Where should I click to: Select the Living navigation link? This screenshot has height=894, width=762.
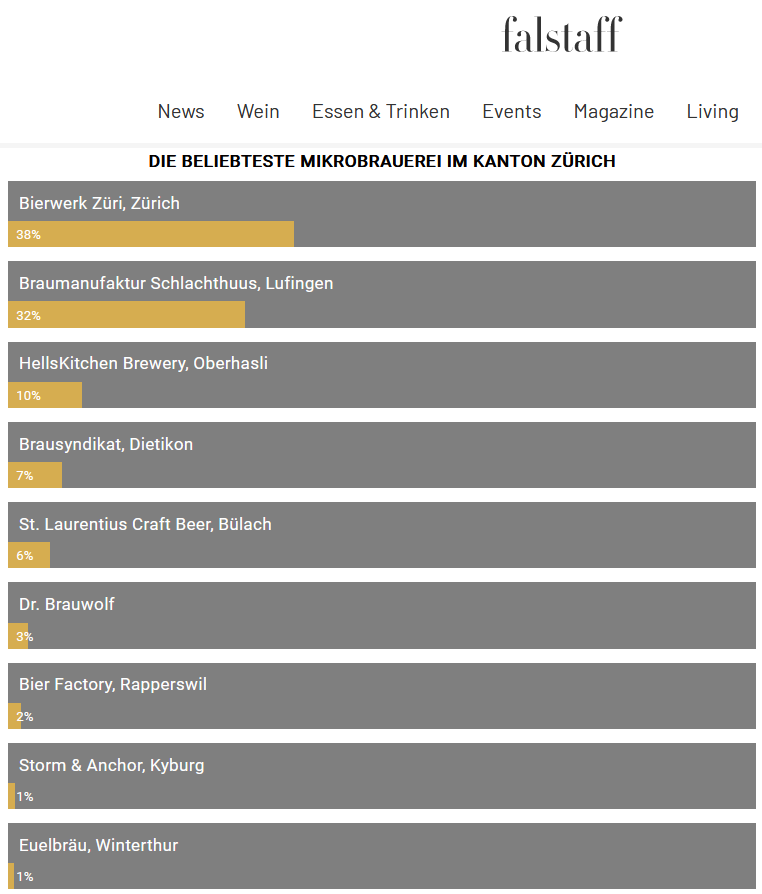click(712, 111)
